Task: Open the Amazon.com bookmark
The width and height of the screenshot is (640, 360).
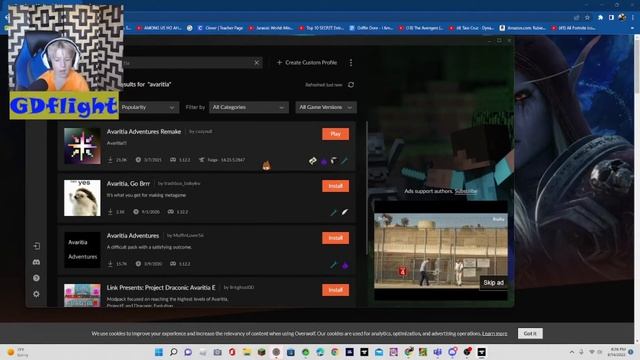Action: 522,28
